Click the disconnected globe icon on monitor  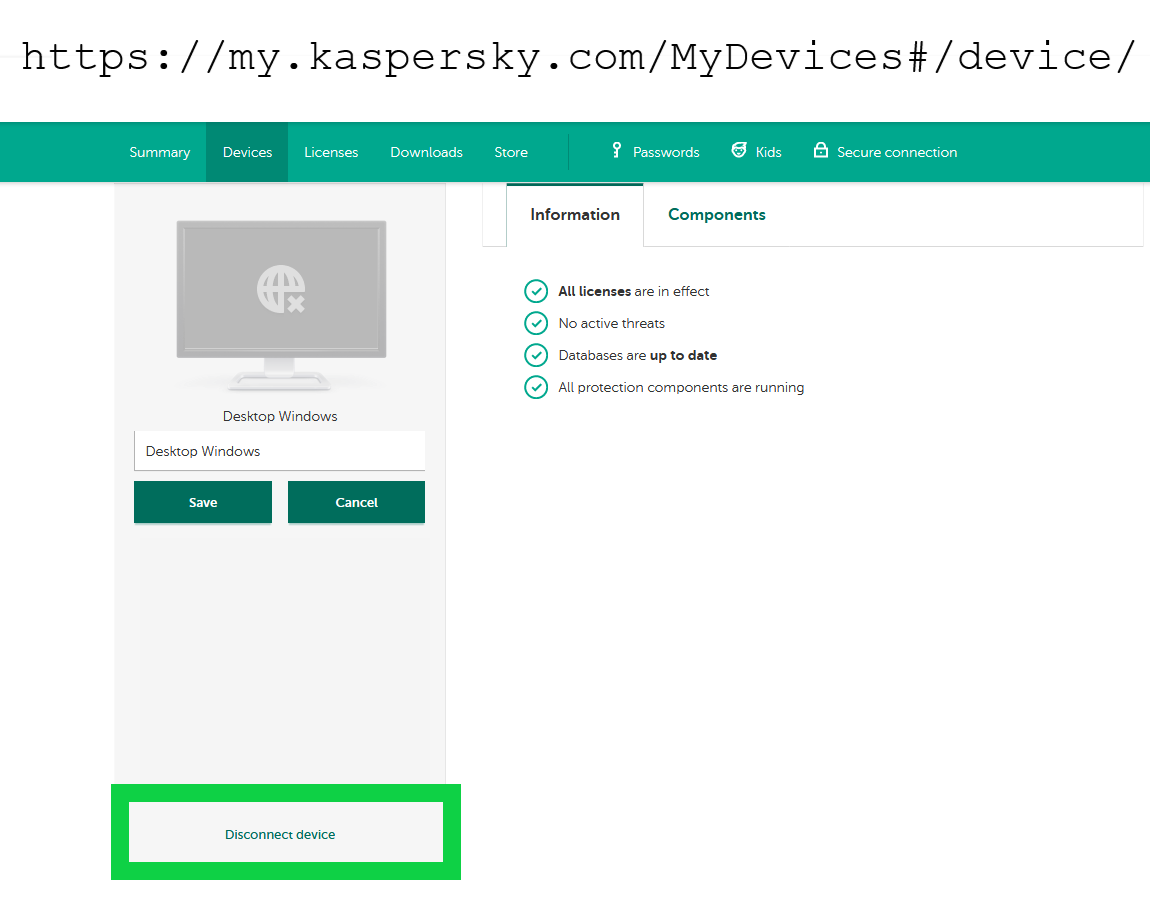click(281, 289)
